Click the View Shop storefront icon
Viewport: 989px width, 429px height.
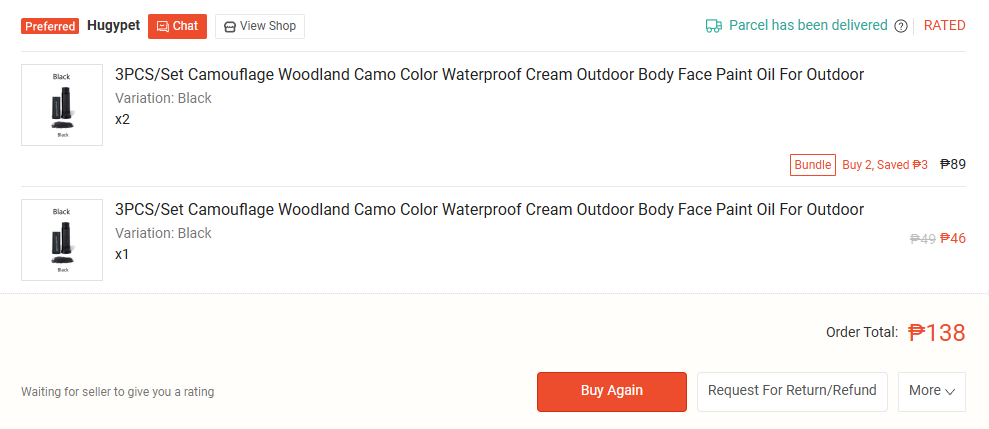coord(229,27)
